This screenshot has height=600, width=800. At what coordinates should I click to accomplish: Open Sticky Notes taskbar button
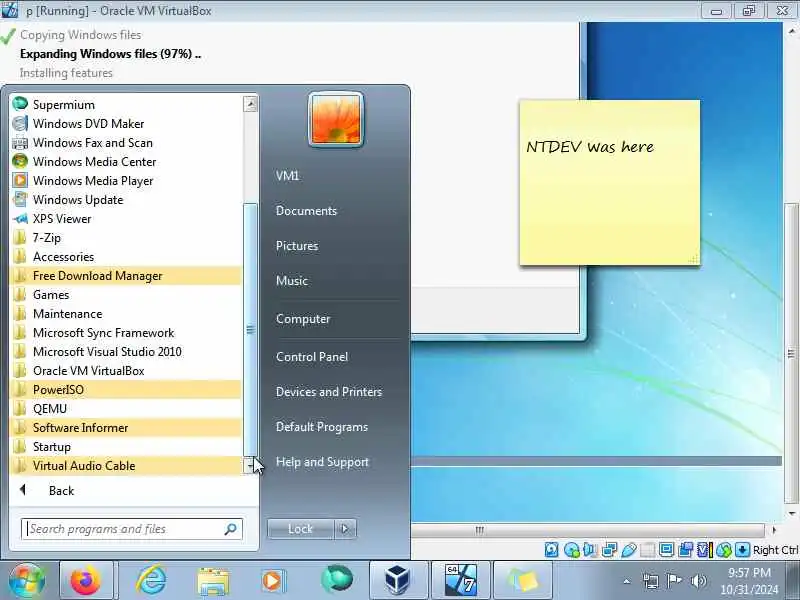[x=523, y=580]
